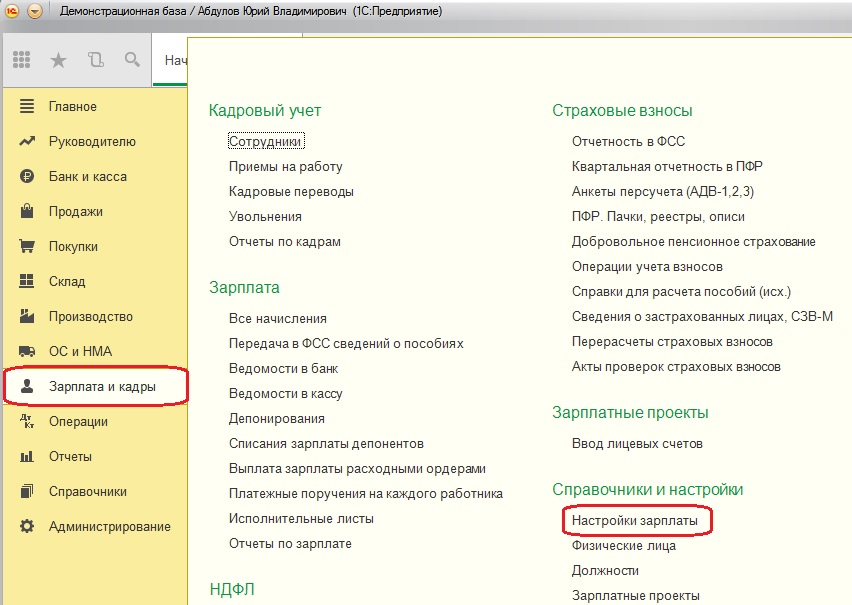Open Favorites star icon
The width and height of the screenshot is (852, 605).
pos(58,60)
